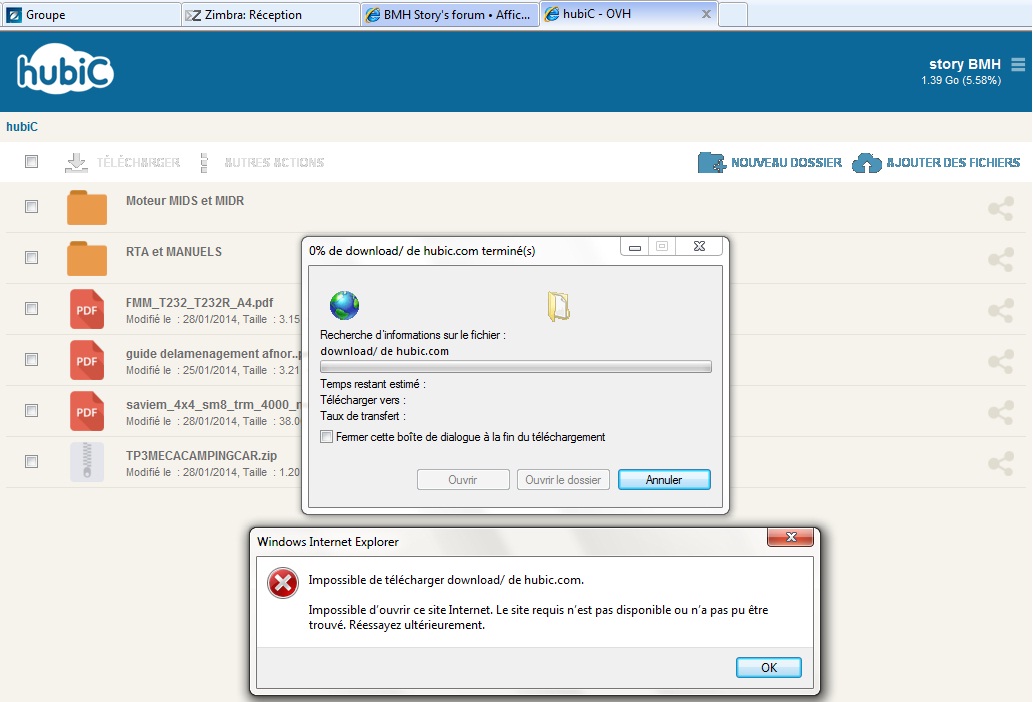The image size is (1033, 702).
Task: Click the share icon for Moteur MIDS et MIDR
Action: coord(1000,209)
